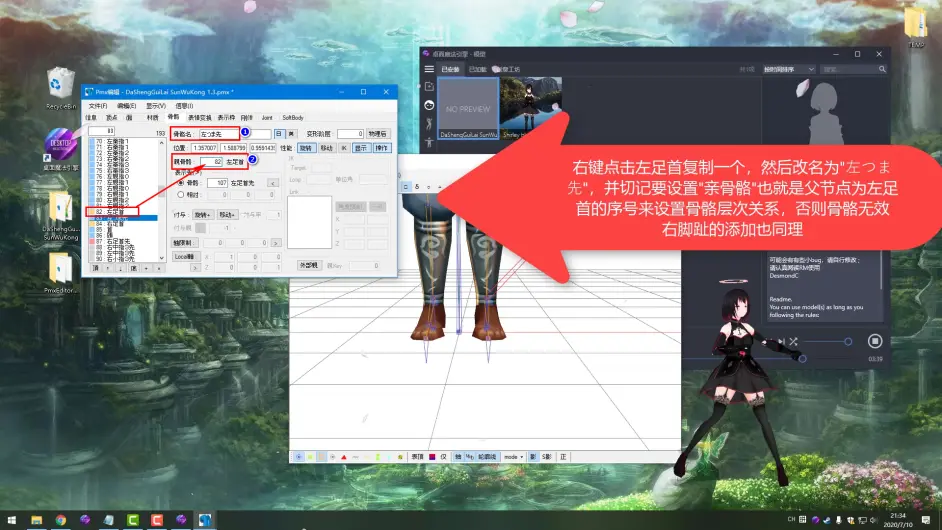The height and width of the screenshot is (530, 942).
Task: Switch to the 材质 tab
Action: pos(153,118)
